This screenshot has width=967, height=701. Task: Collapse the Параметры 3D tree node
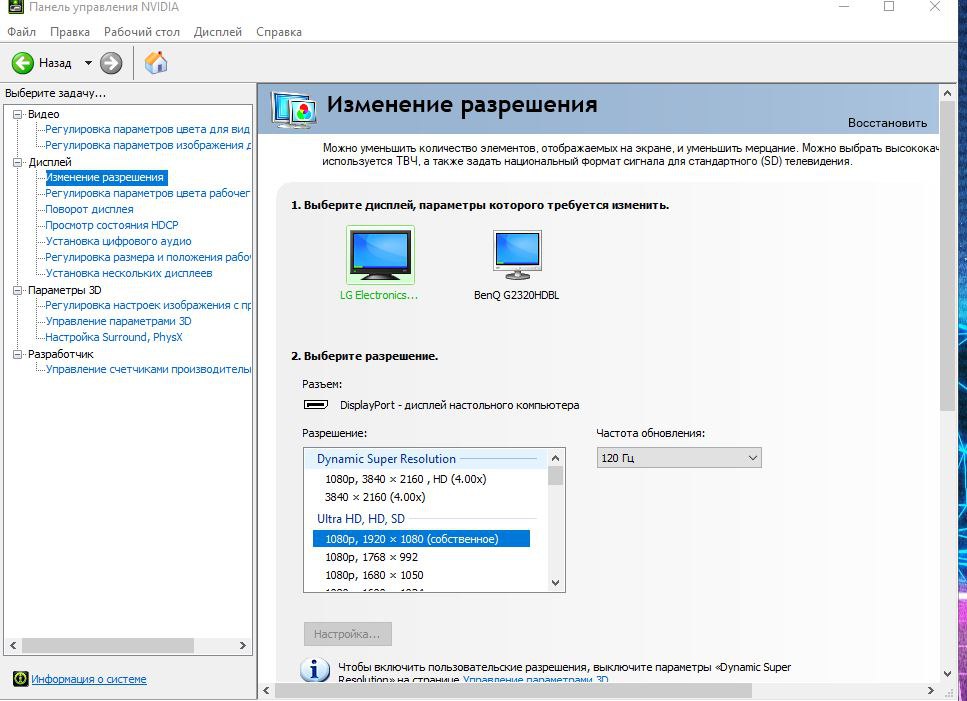(18, 290)
